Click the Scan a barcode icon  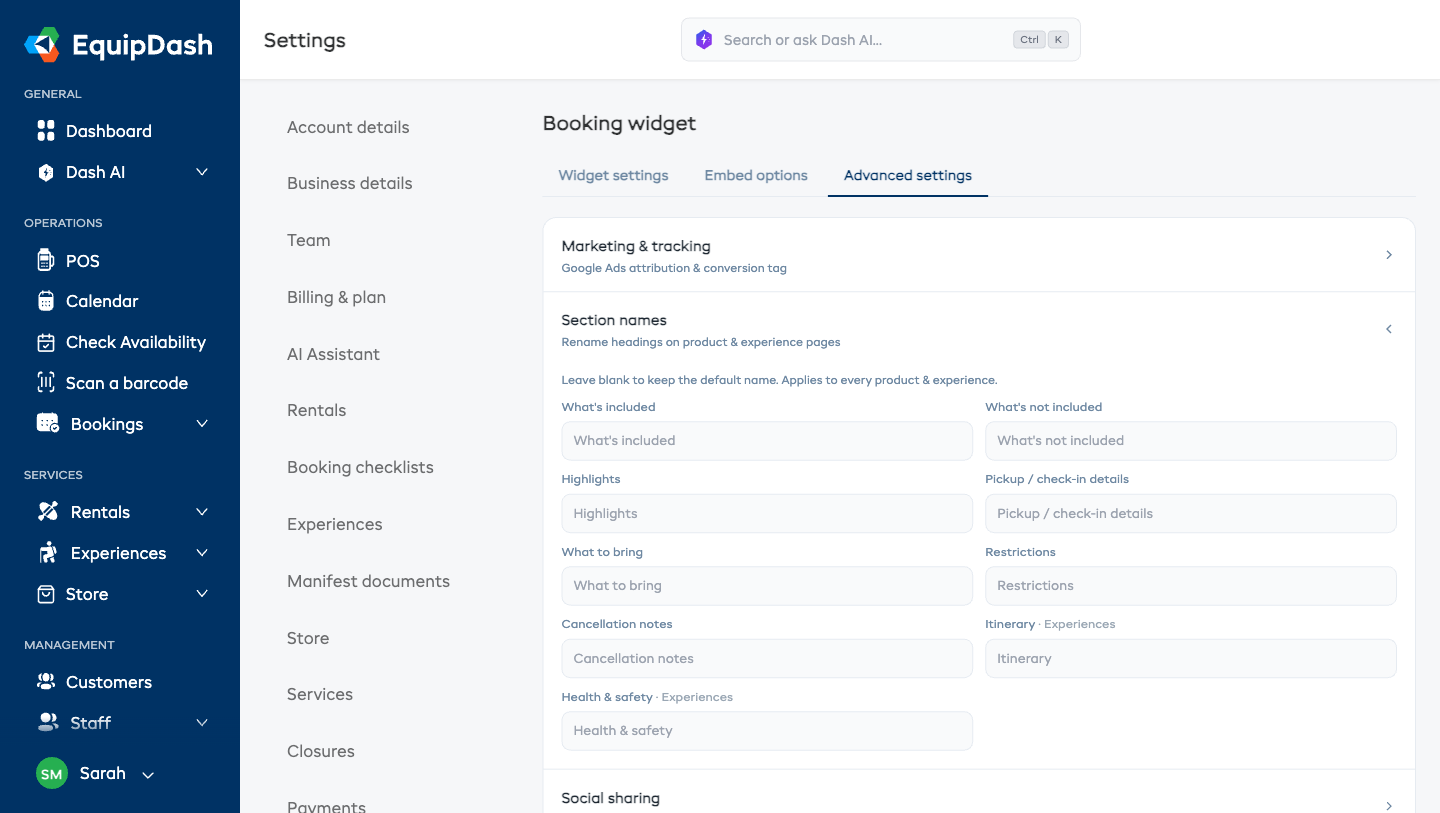click(45, 382)
